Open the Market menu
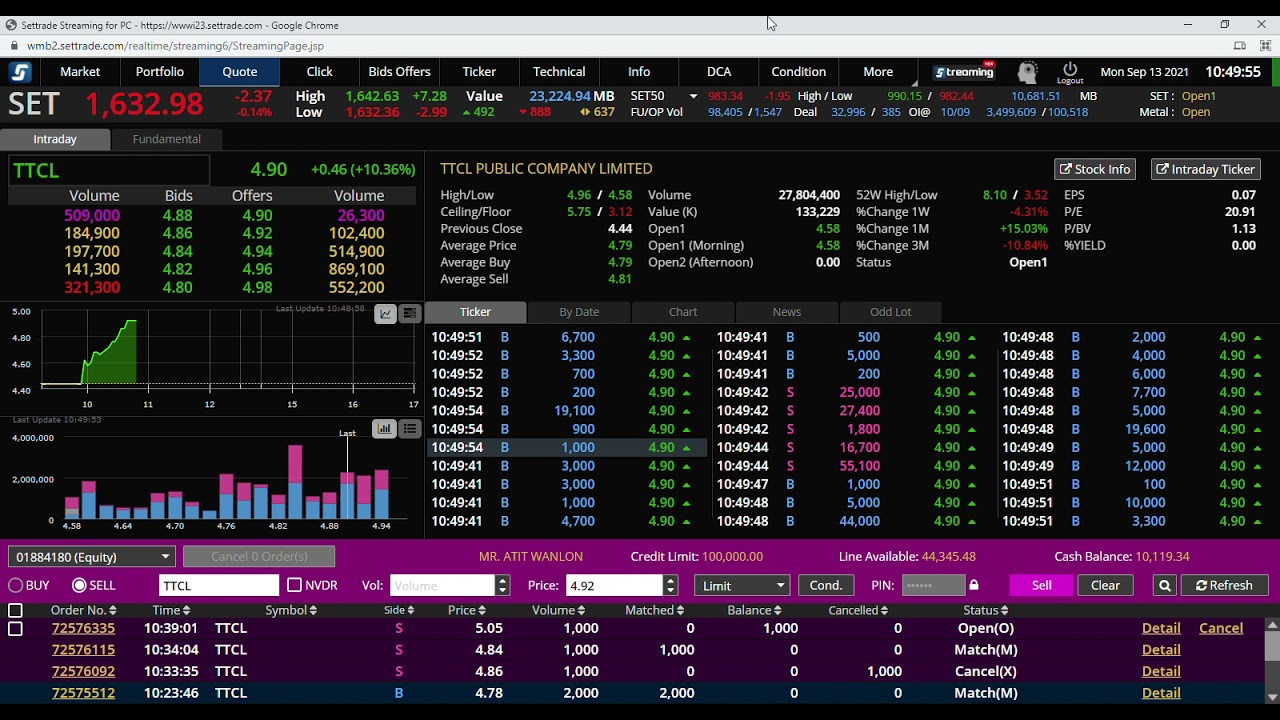This screenshot has width=1280, height=720. click(x=80, y=72)
